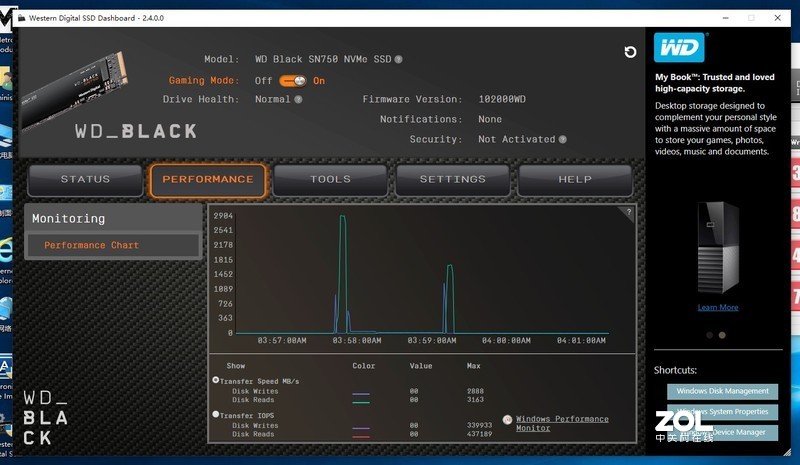
Task: Go to the Settings tab
Action: (x=452, y=180)
